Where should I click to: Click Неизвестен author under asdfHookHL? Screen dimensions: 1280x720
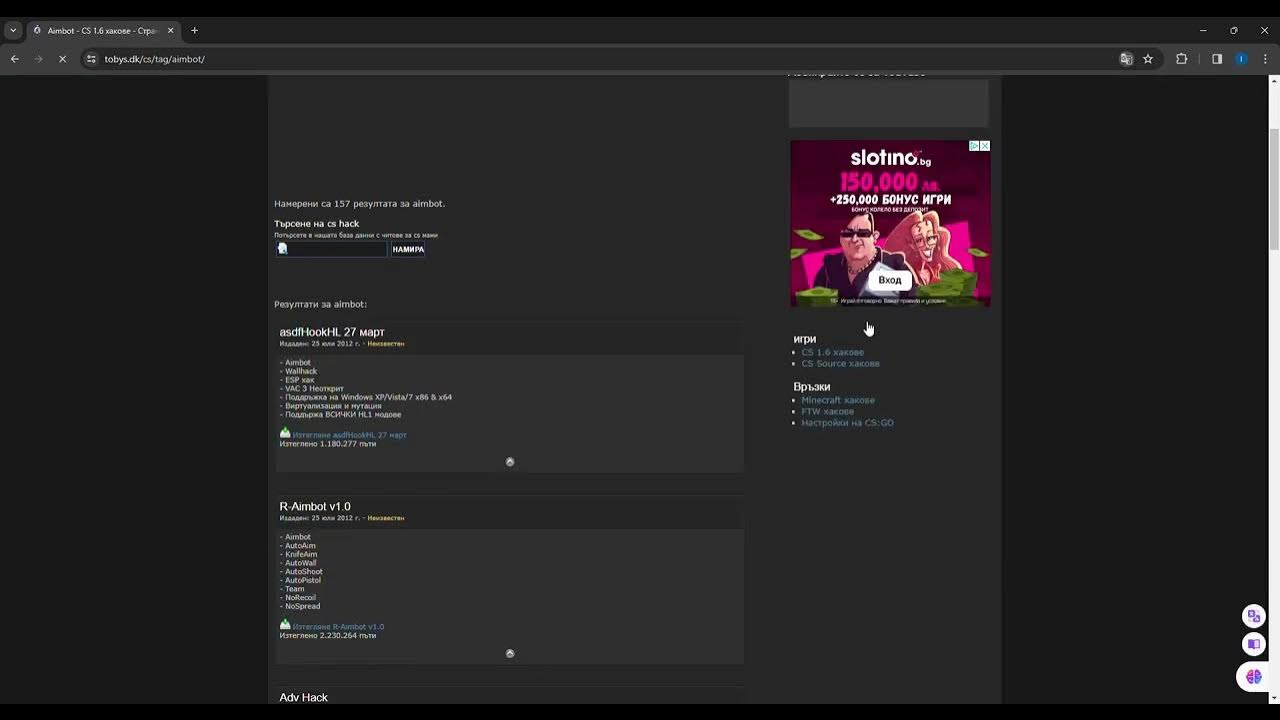386,344
